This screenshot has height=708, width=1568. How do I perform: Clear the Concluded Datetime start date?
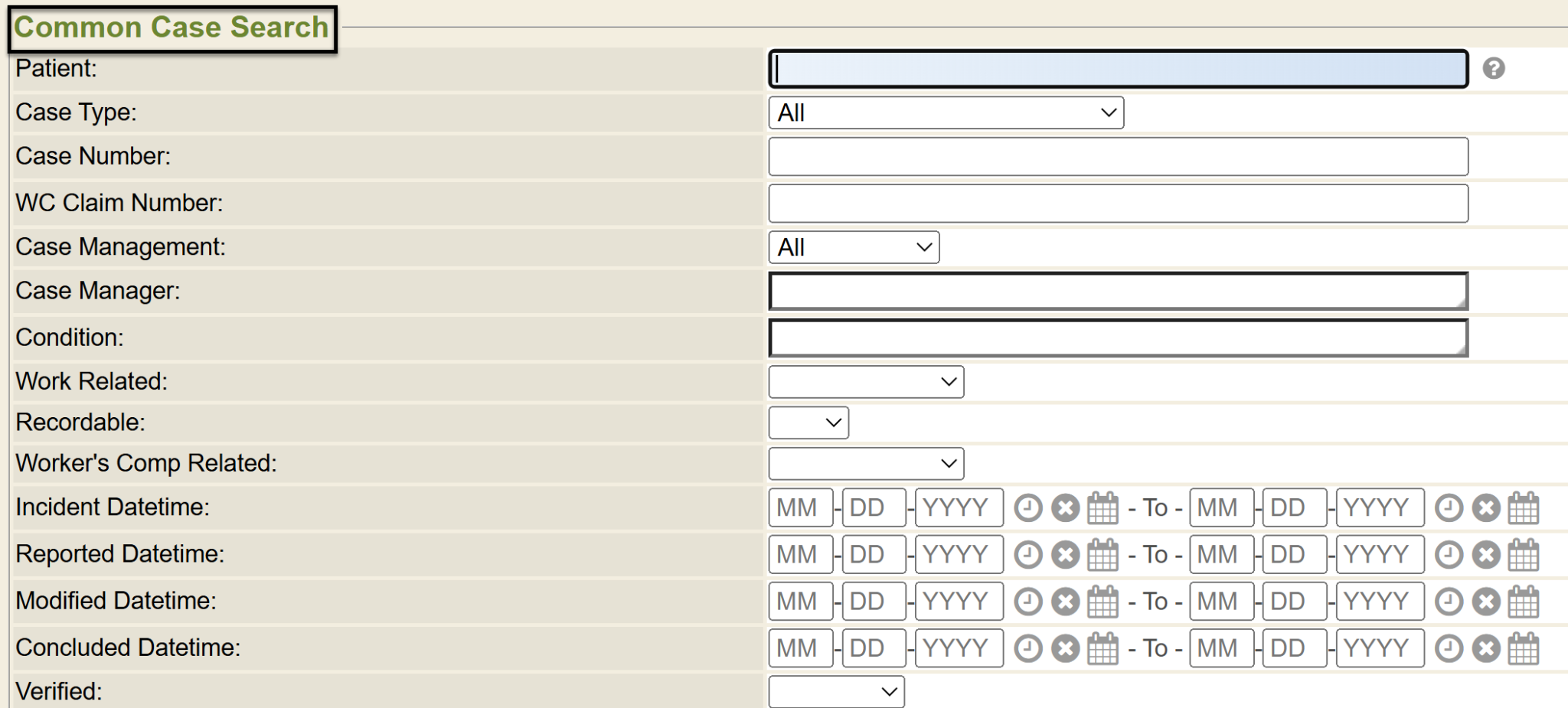point(1065,649)
